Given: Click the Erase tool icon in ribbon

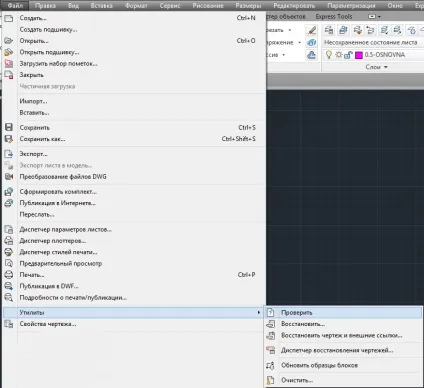Looking at the screenshot, I should pos(312,30).
